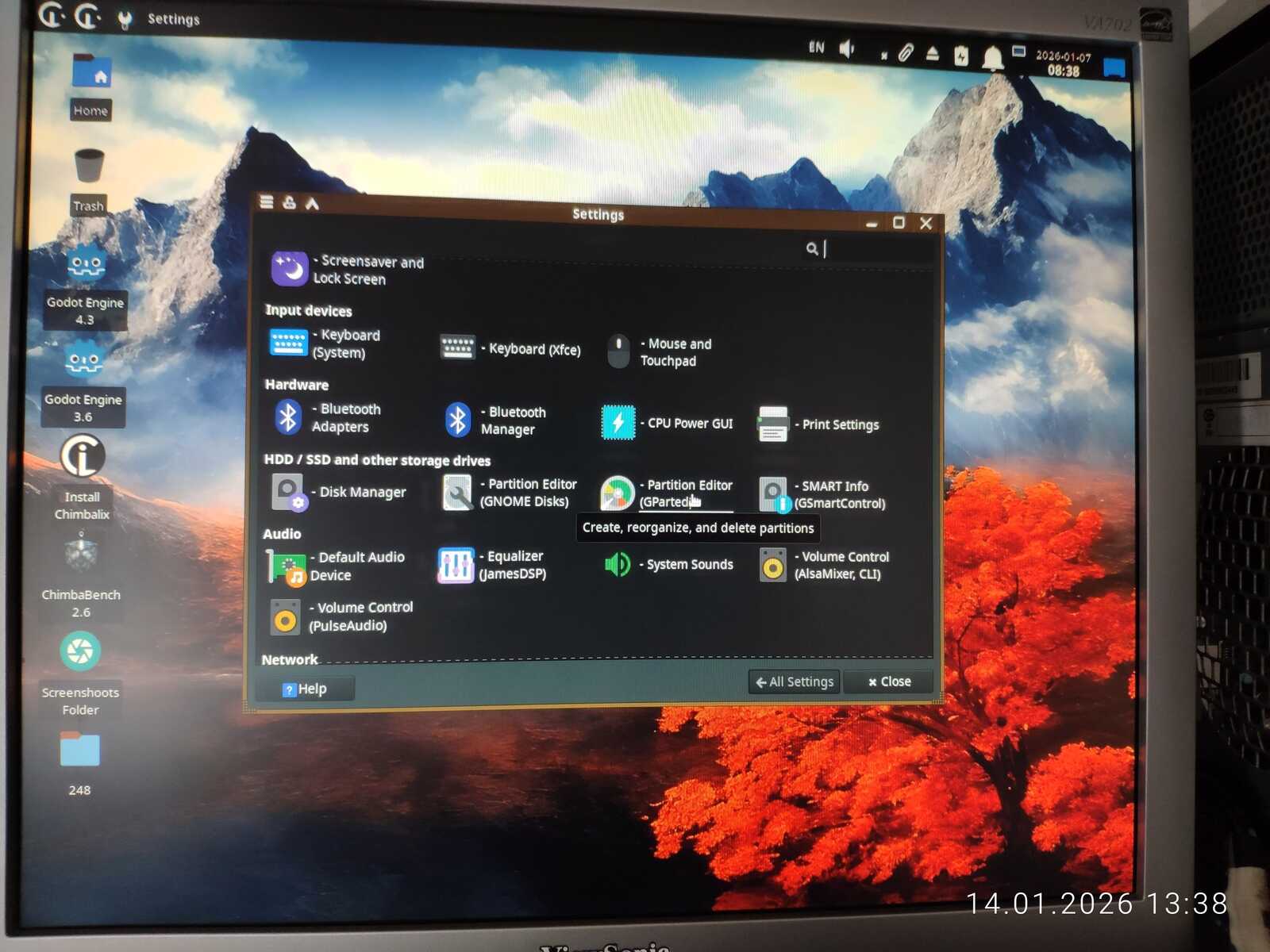Click the display tray icon beside the bell
Screen dimensions: 1270x952
1019,52
